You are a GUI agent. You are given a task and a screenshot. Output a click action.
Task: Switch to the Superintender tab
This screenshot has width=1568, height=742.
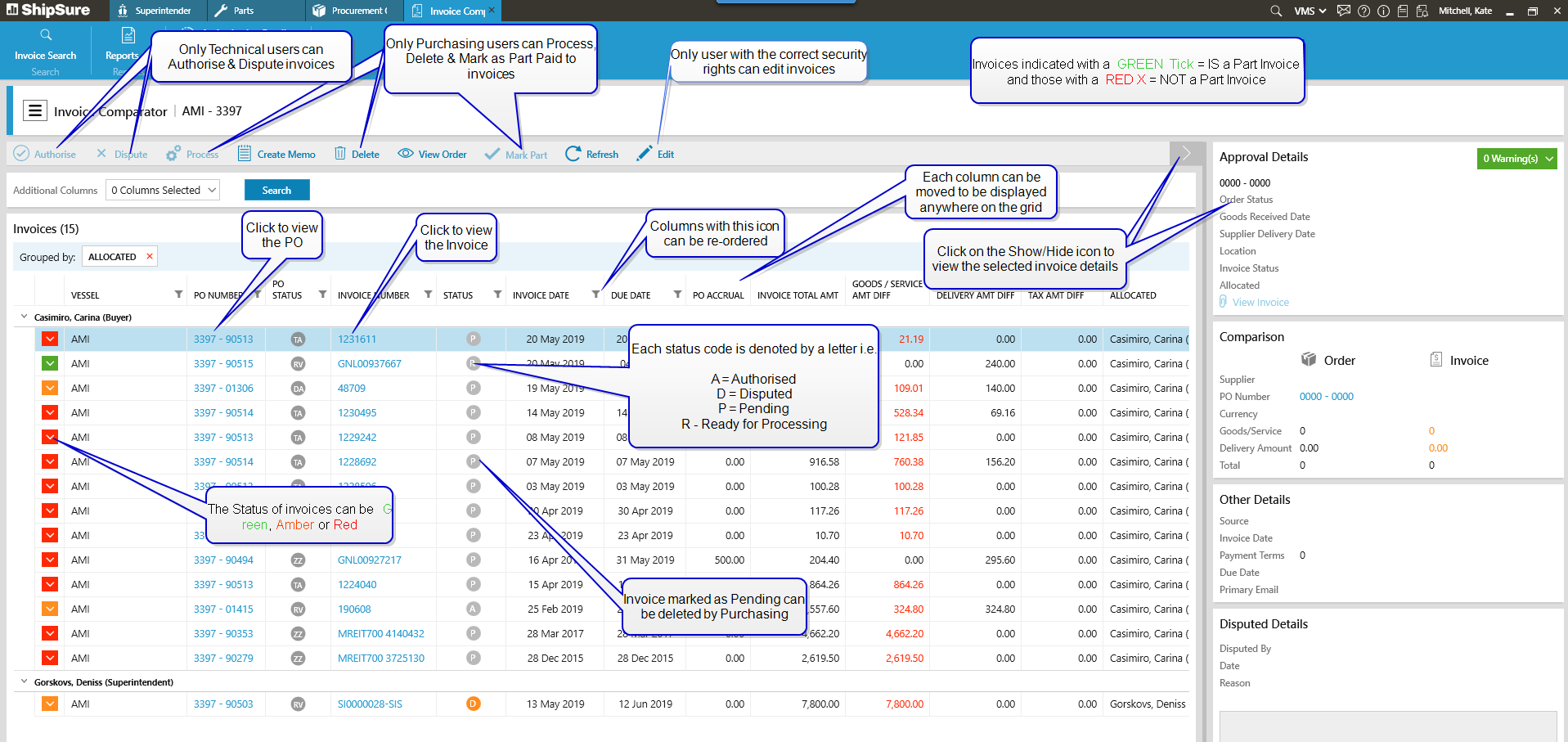(155, 11)
